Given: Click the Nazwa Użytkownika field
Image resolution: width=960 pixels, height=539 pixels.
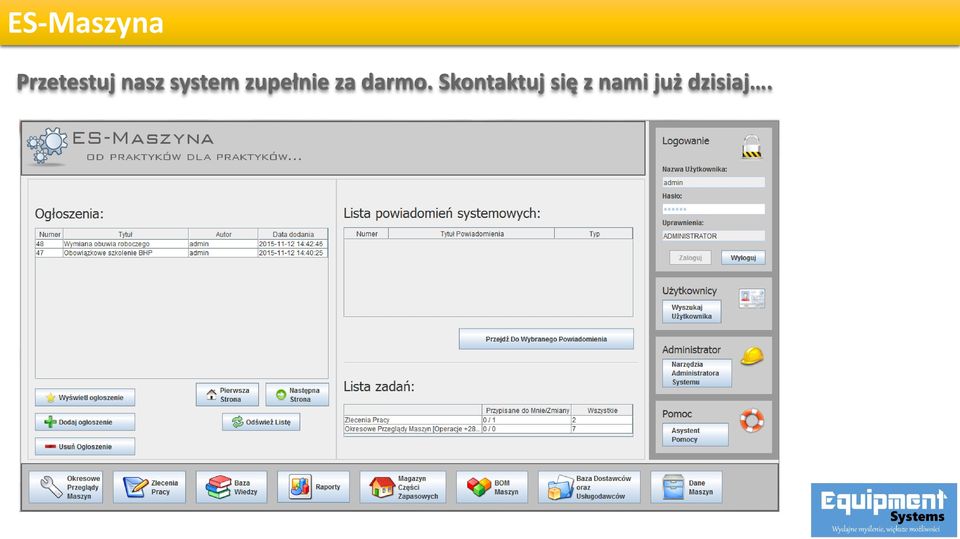Looking at the screenshot, I should tap(713, 183).
